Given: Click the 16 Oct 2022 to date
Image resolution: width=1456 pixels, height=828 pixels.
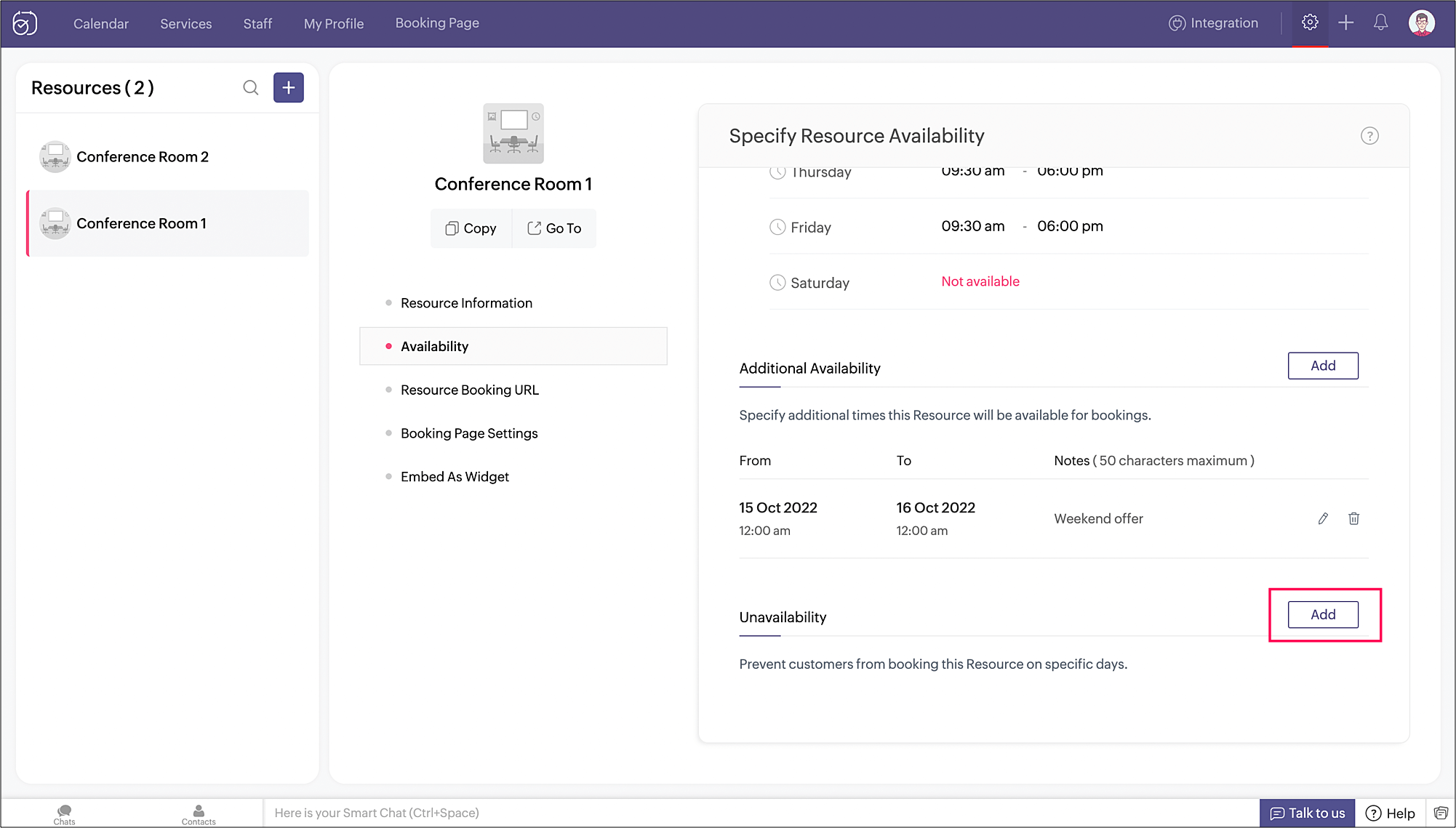Looking at the screenshot, I should pyautogui.click(x=935, y=507).
